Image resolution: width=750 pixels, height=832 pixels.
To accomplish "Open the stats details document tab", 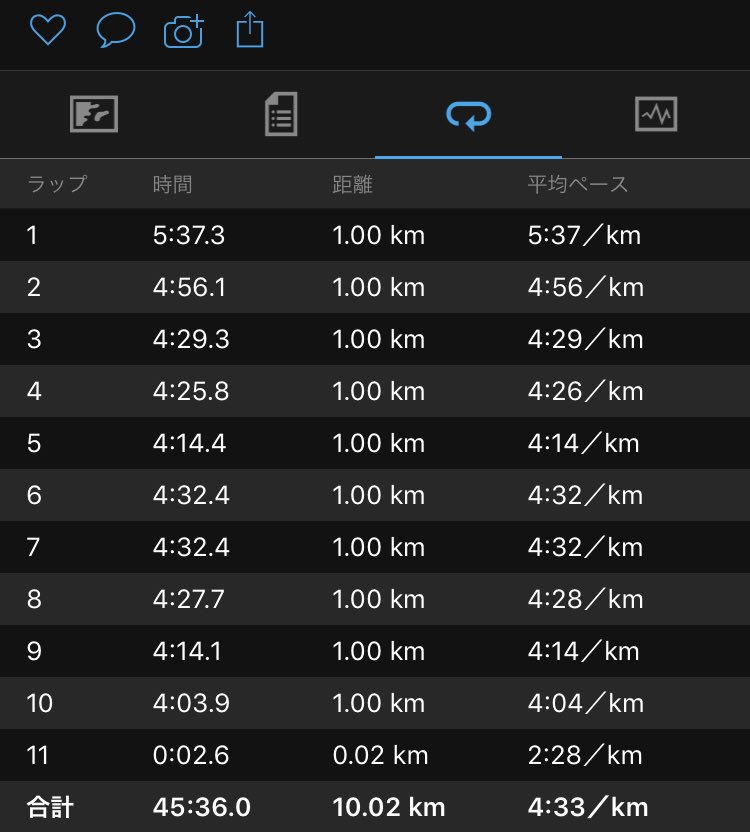I will (x=281, y=114).
